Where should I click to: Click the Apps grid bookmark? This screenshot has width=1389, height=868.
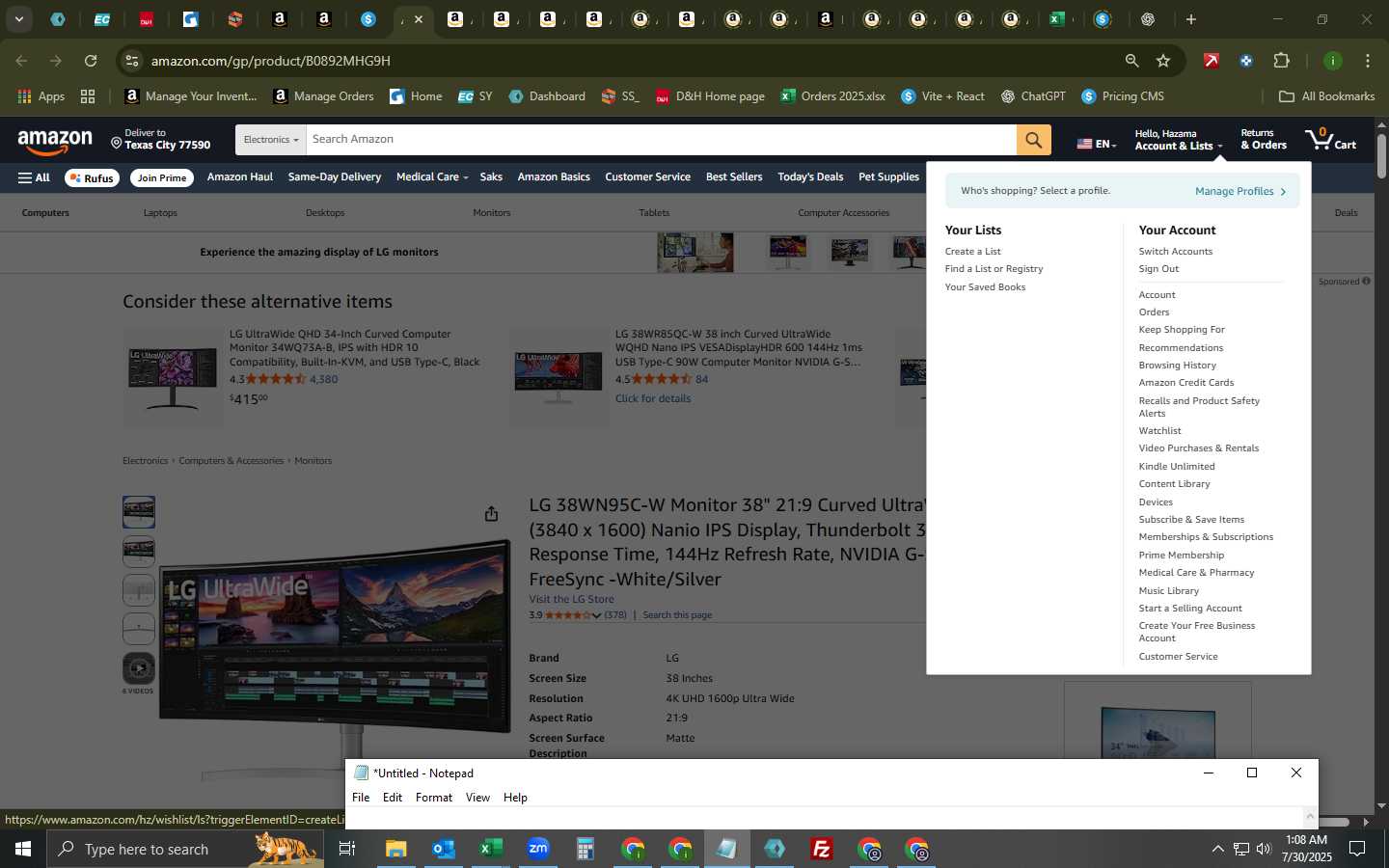41,96
